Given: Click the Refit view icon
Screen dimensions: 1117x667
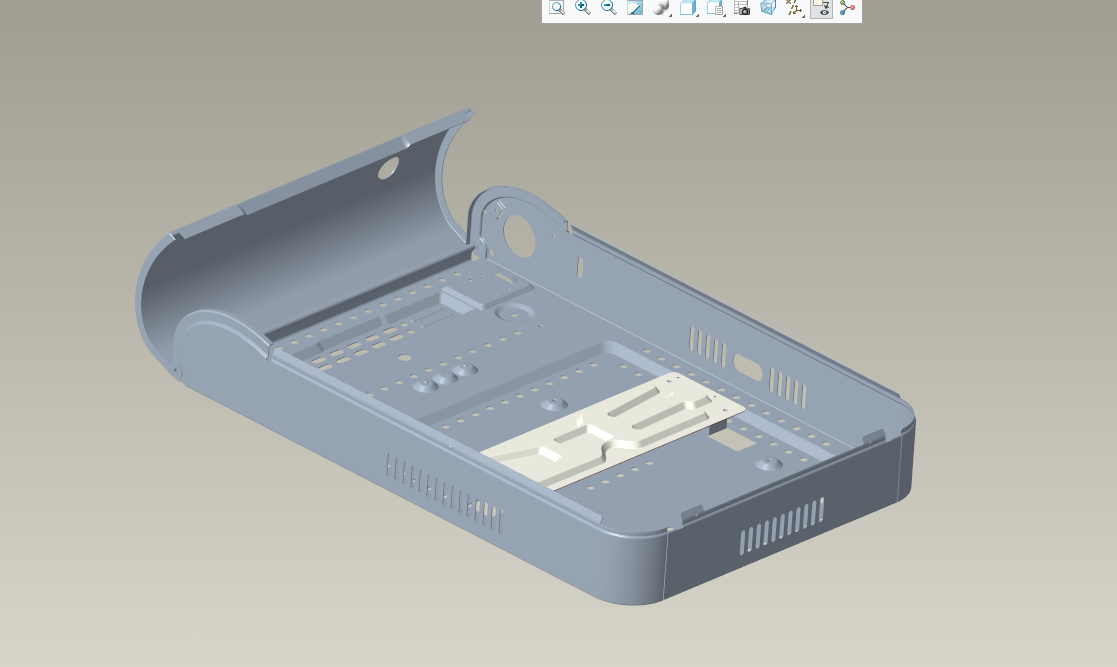Looking at the screenshot, I should tap(634, 8).
